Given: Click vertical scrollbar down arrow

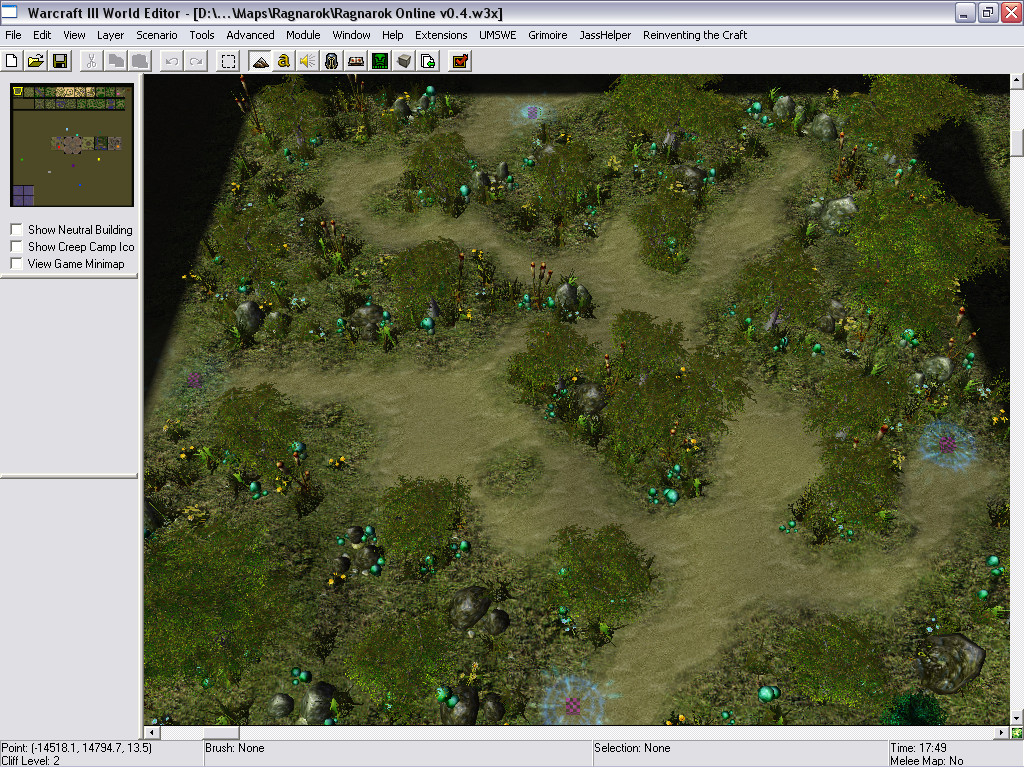Looking at the screenshot, I should (x=1017, y=718).
